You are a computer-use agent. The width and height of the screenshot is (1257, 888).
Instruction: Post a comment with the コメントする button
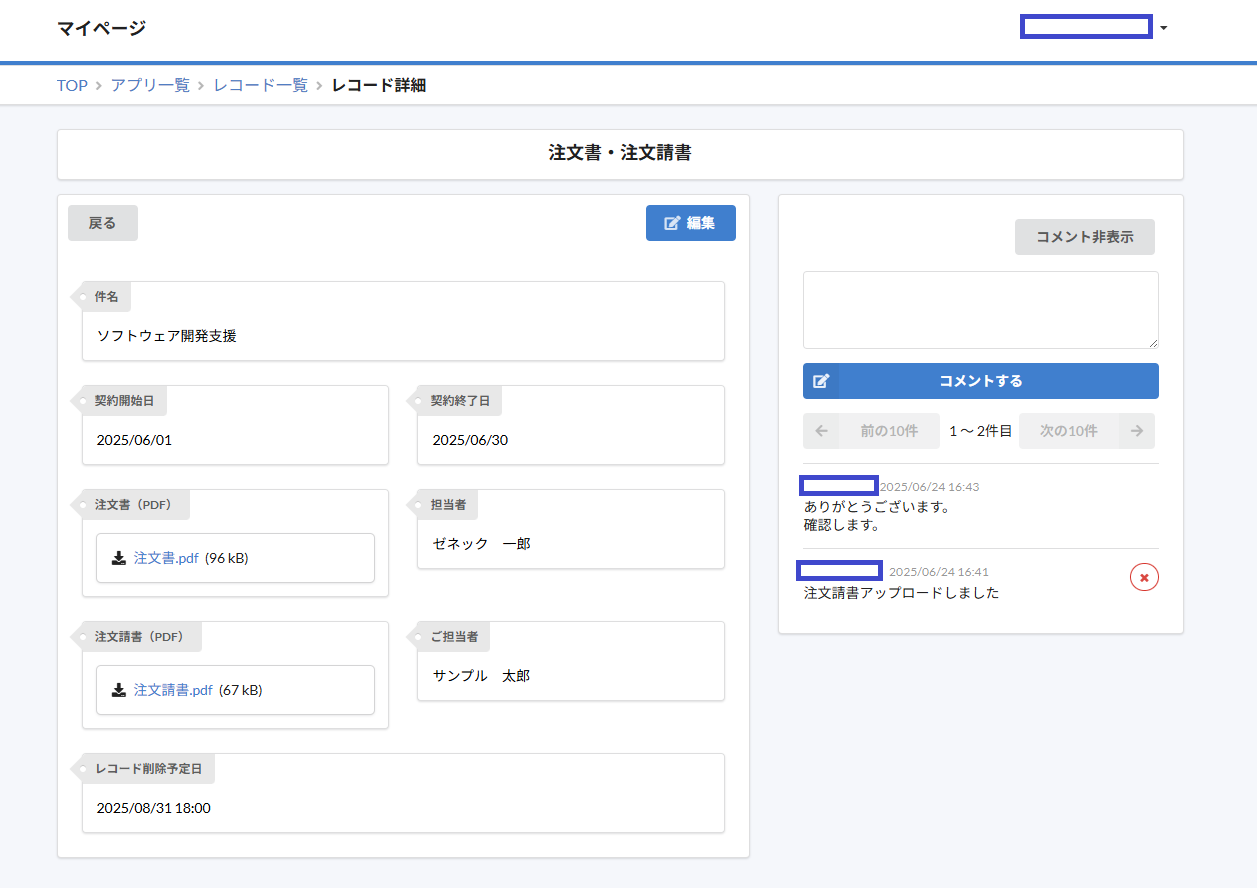point(980,381)
